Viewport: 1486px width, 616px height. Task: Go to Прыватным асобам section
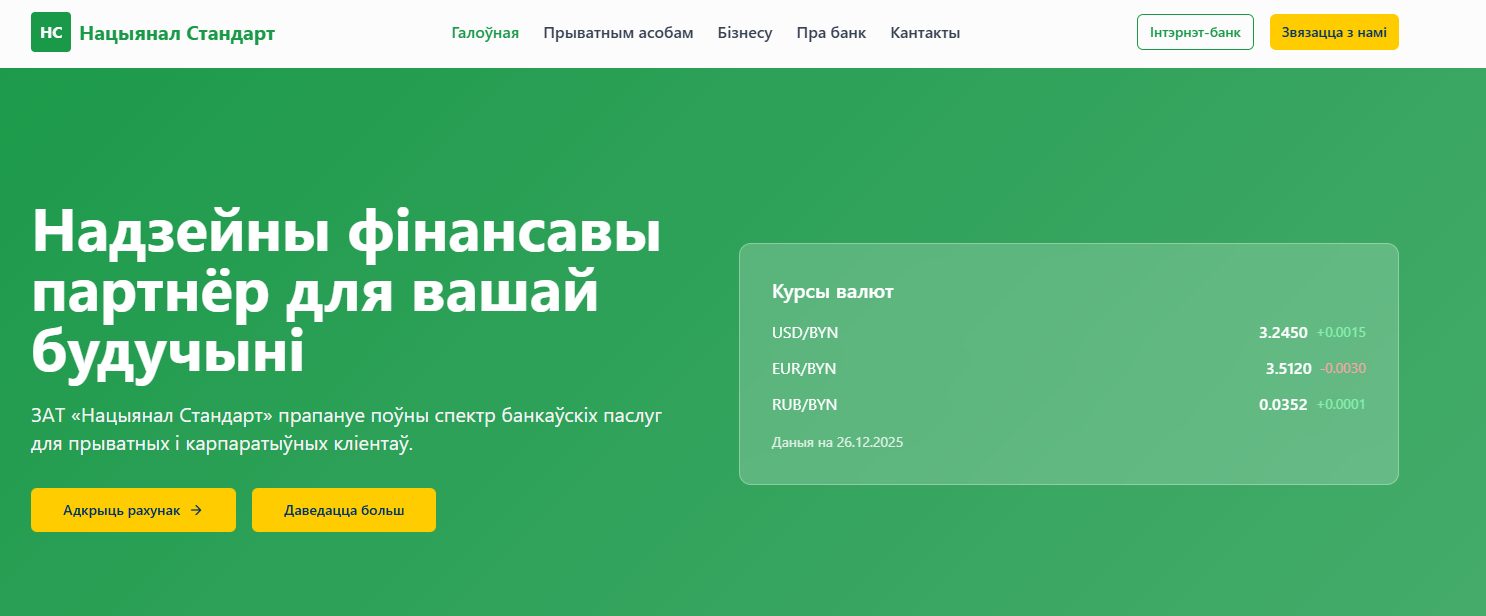[618, 33]
